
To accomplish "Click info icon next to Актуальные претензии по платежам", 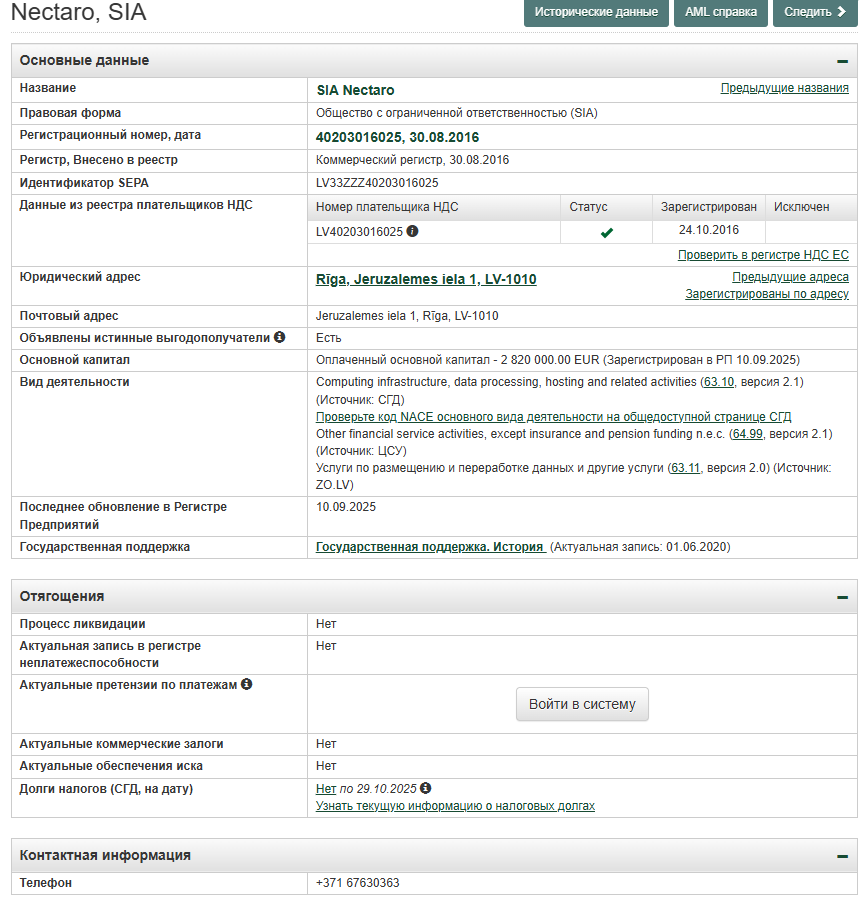I will click(x=246, y=685).
